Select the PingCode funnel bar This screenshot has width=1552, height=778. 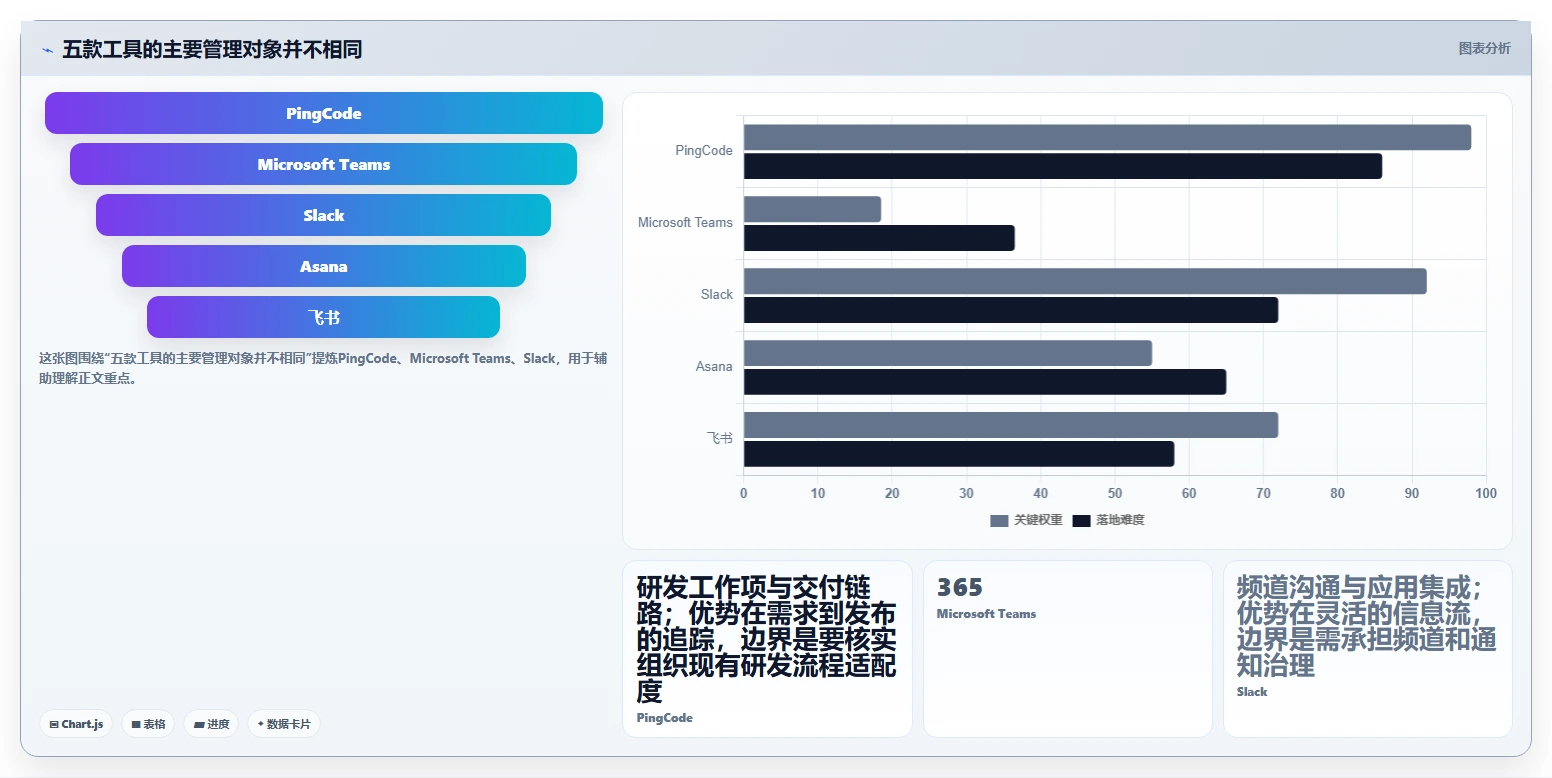324,113
